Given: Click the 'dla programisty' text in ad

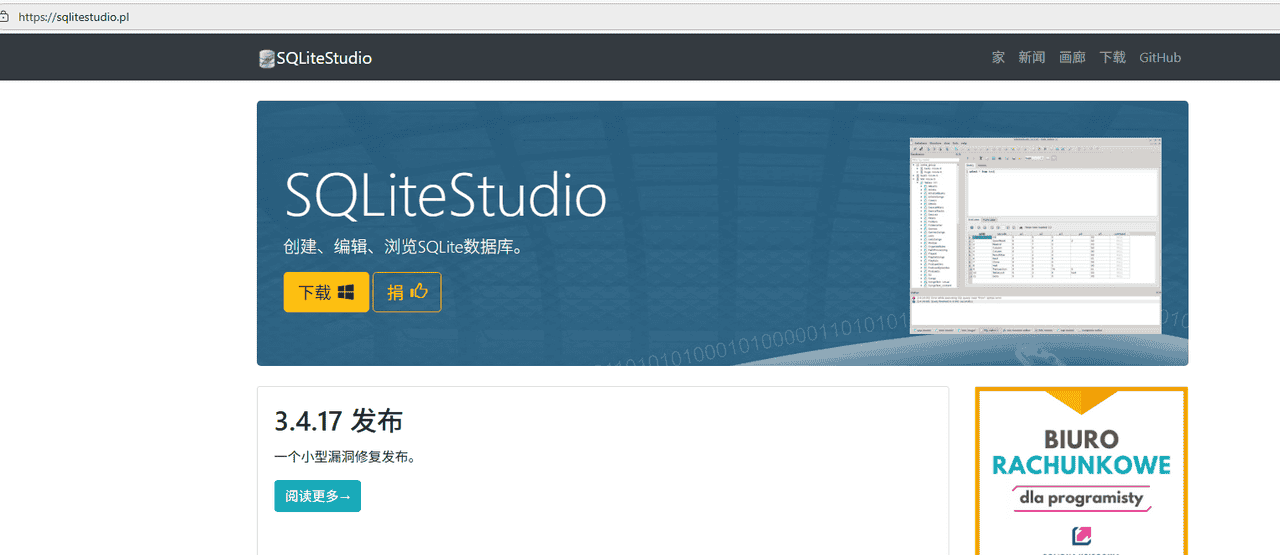Looking at the screenshot, I should click(1081, 497).
